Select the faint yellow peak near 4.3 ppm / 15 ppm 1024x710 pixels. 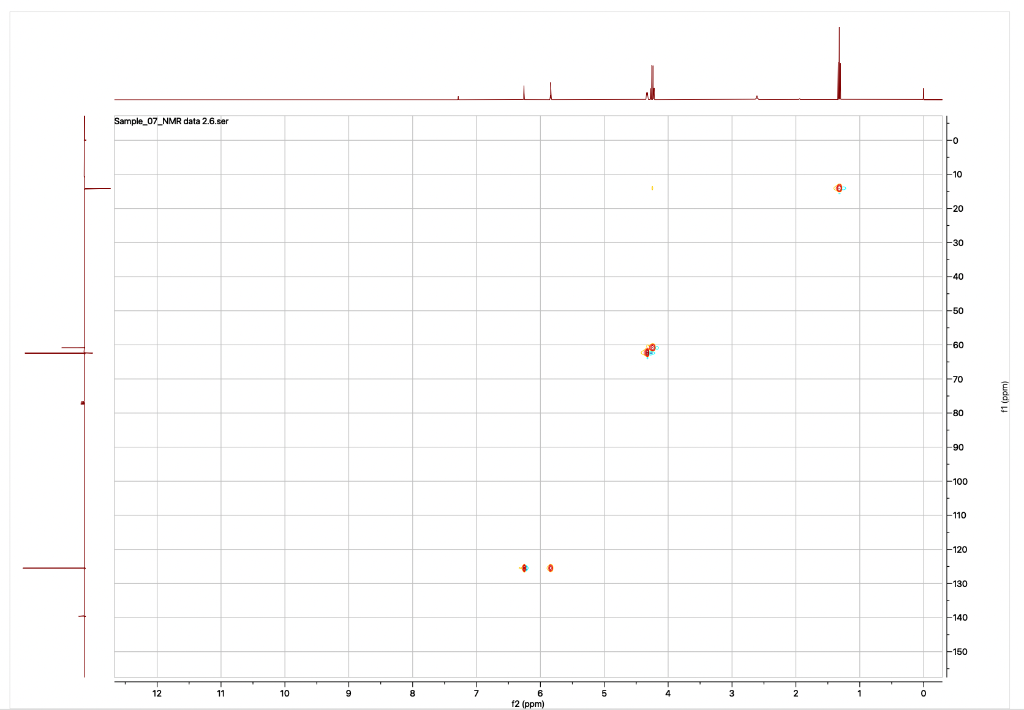click(x=651, y=186)
